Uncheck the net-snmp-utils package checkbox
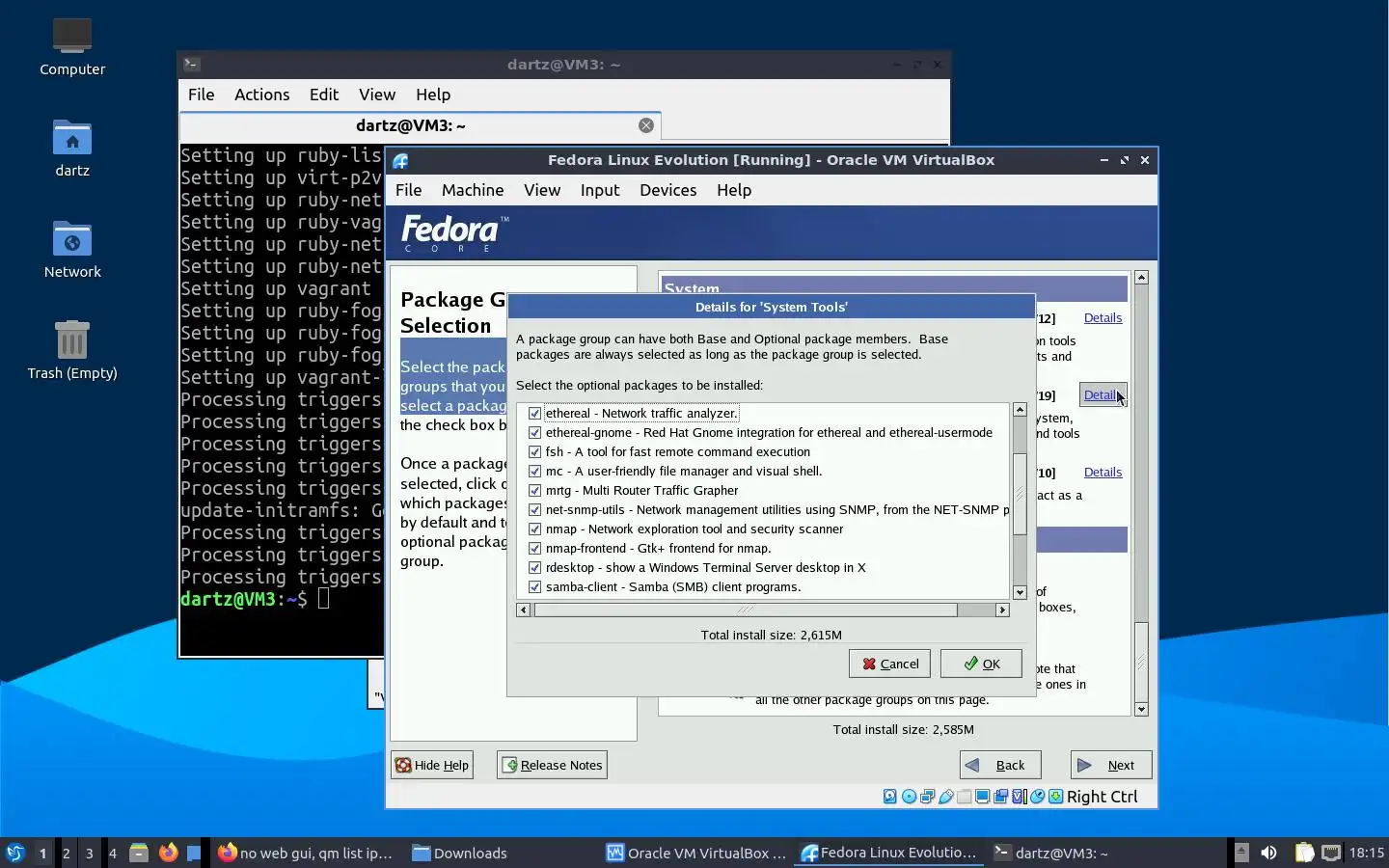Viewport: 1389px width, 868px height. tap(535, 509)
